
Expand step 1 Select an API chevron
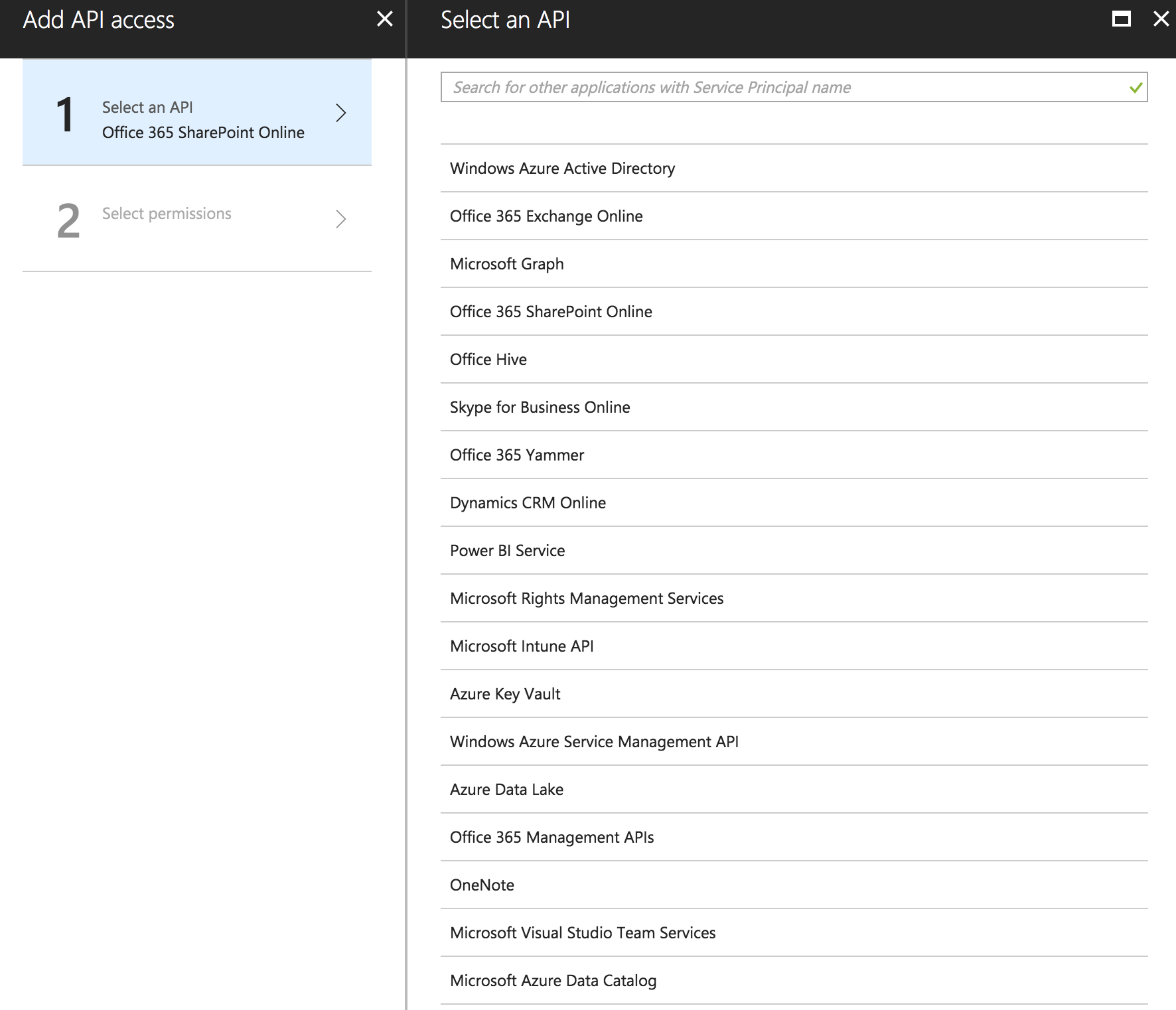click(x=340, y=113)
